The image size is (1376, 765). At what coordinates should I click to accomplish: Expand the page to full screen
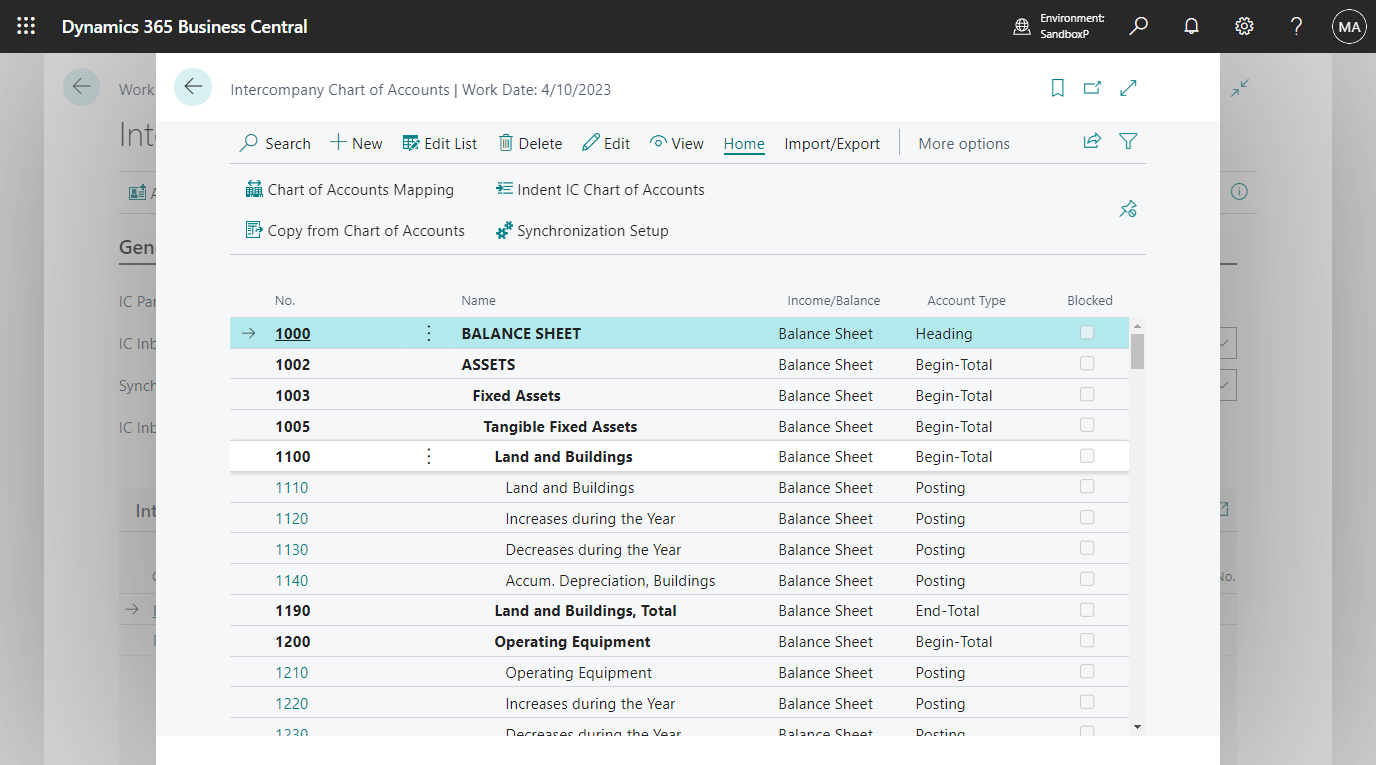pos(1128,88)
